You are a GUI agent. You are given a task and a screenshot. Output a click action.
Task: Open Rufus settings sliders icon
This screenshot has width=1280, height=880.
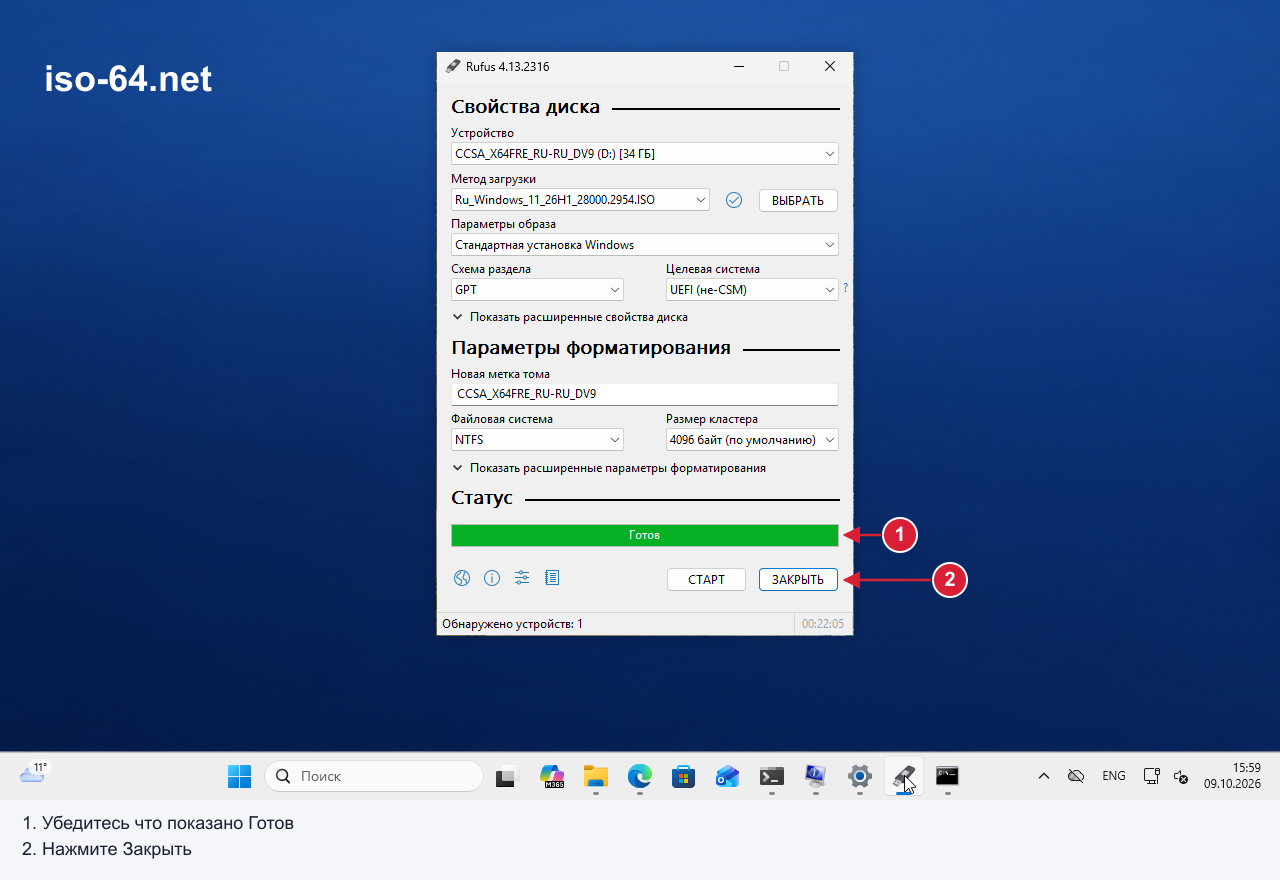pos(522,578)
